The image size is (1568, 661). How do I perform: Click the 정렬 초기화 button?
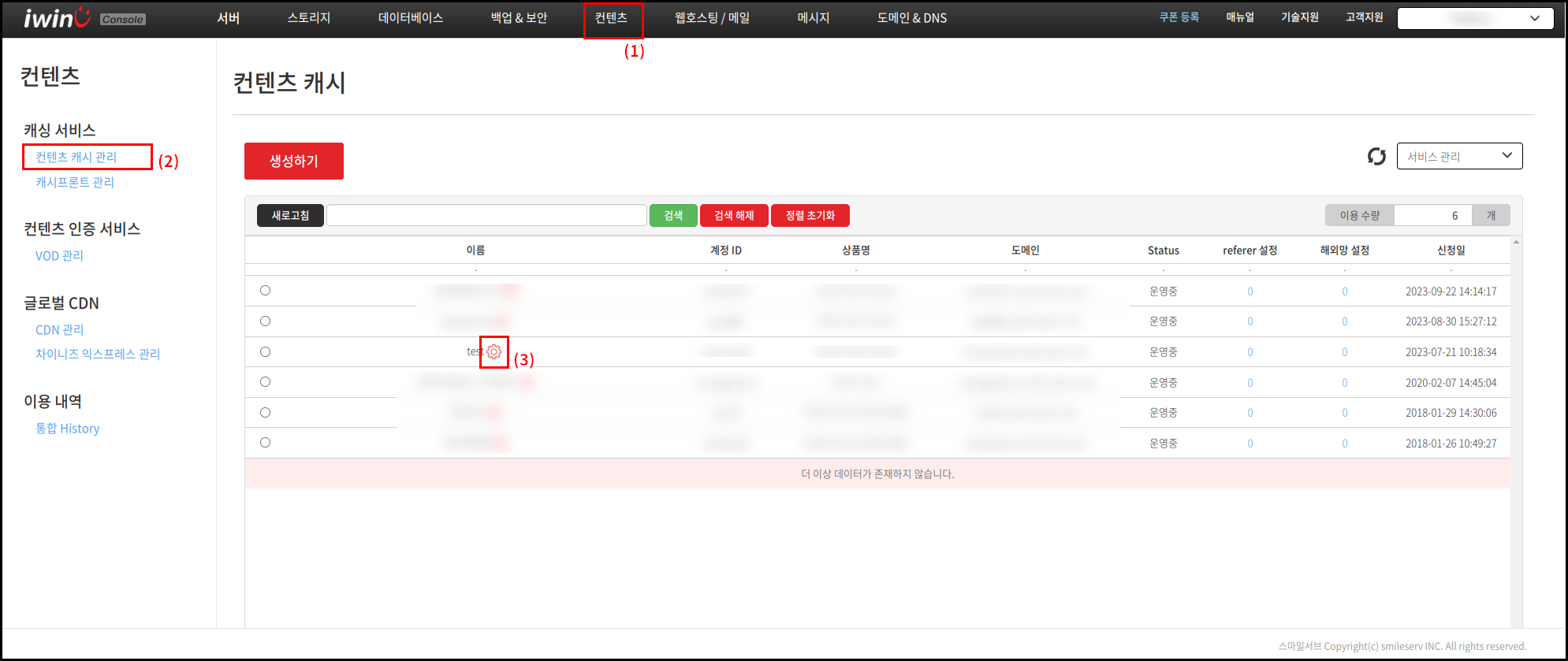click(810, 216)
